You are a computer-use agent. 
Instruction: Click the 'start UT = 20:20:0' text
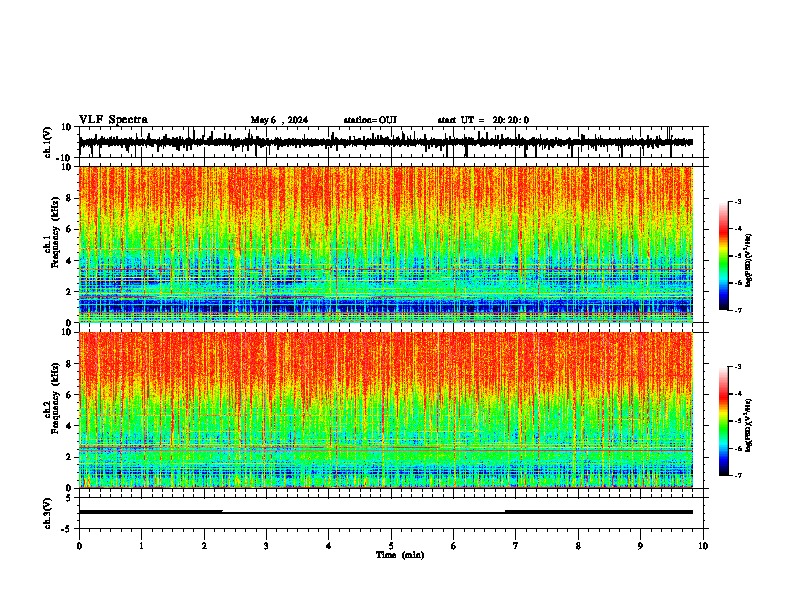pos(483,120)
